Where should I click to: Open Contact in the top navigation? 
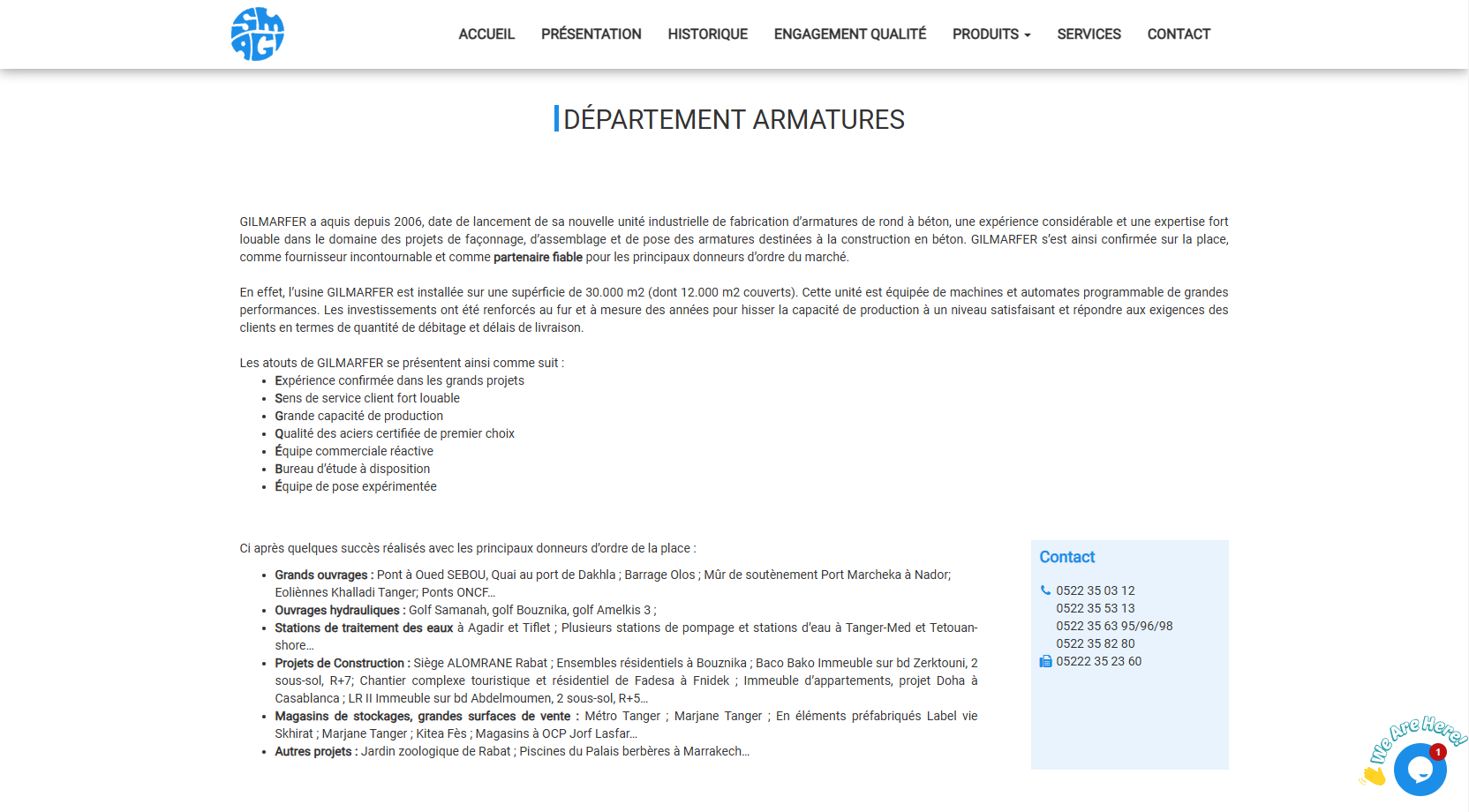(1178, 34)
